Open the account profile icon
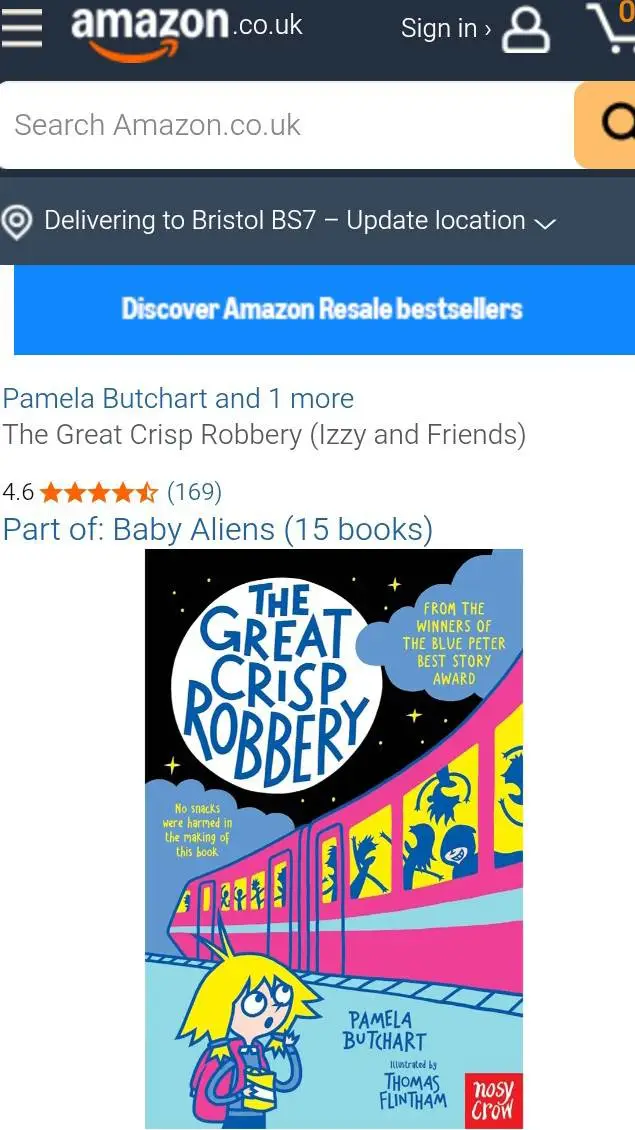 click(525, 32)
